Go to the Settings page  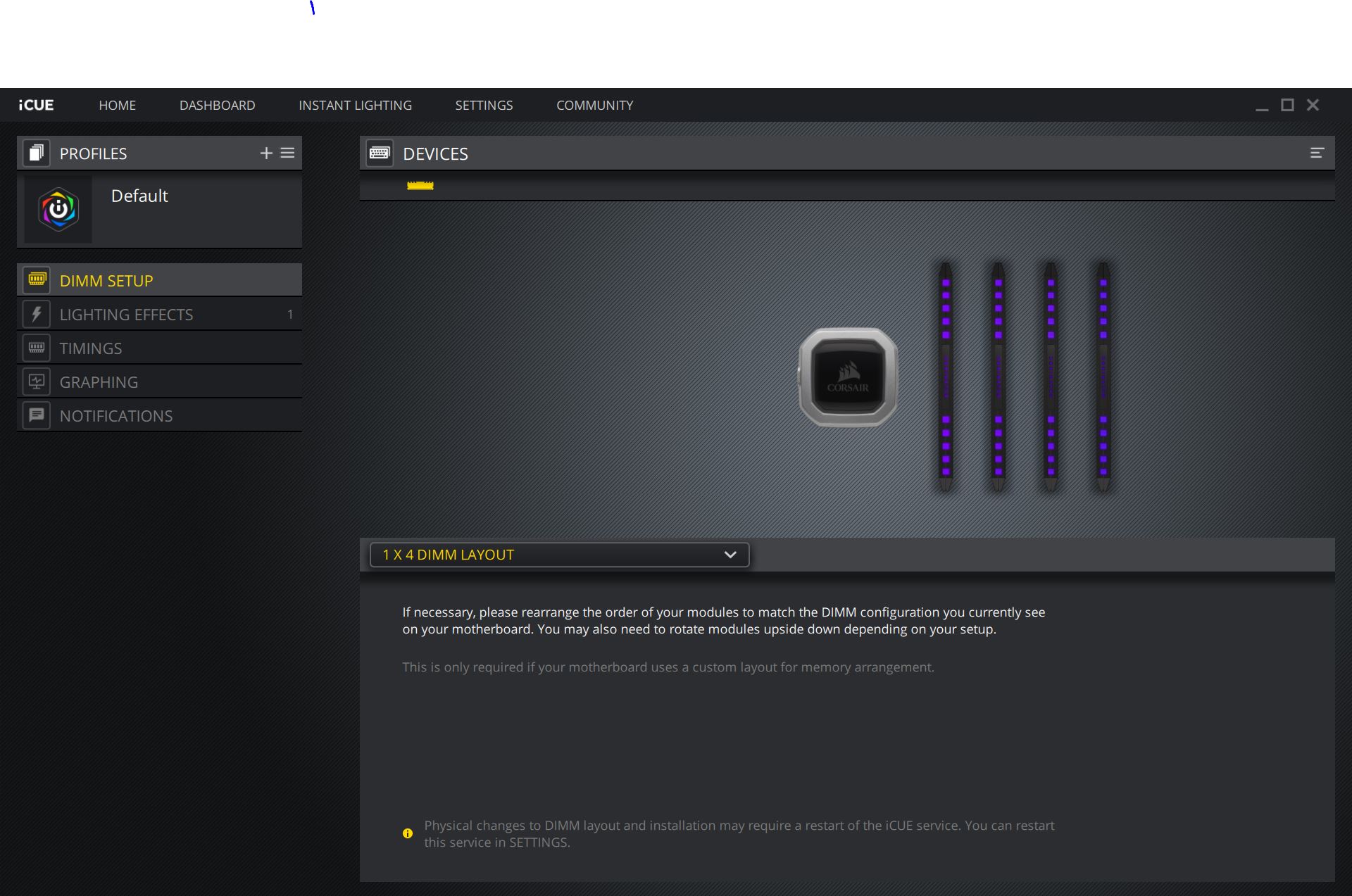point(484,105)
